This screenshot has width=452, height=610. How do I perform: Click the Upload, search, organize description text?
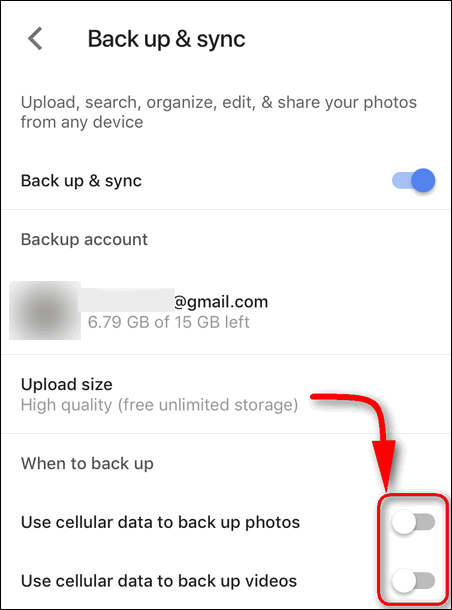(219, 112)
